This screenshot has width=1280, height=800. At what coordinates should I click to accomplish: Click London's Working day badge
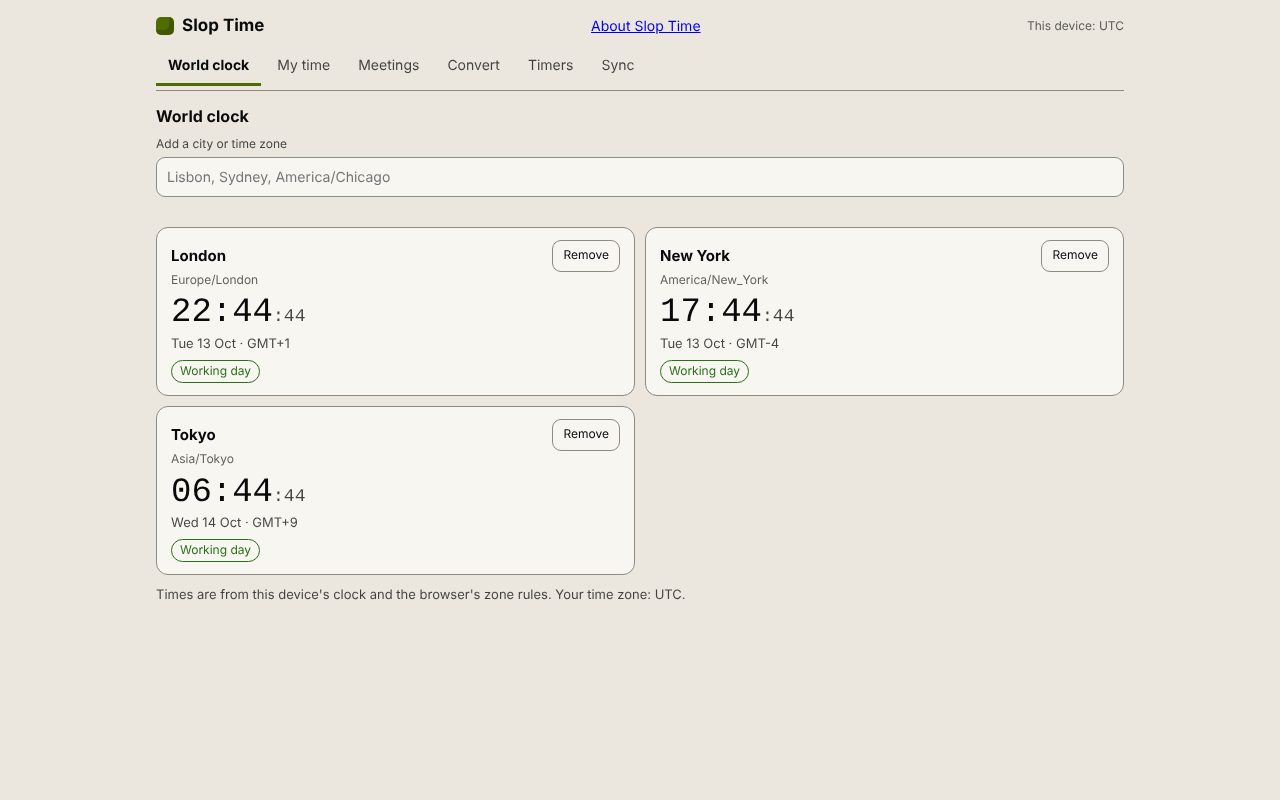(x=215, y=371)
